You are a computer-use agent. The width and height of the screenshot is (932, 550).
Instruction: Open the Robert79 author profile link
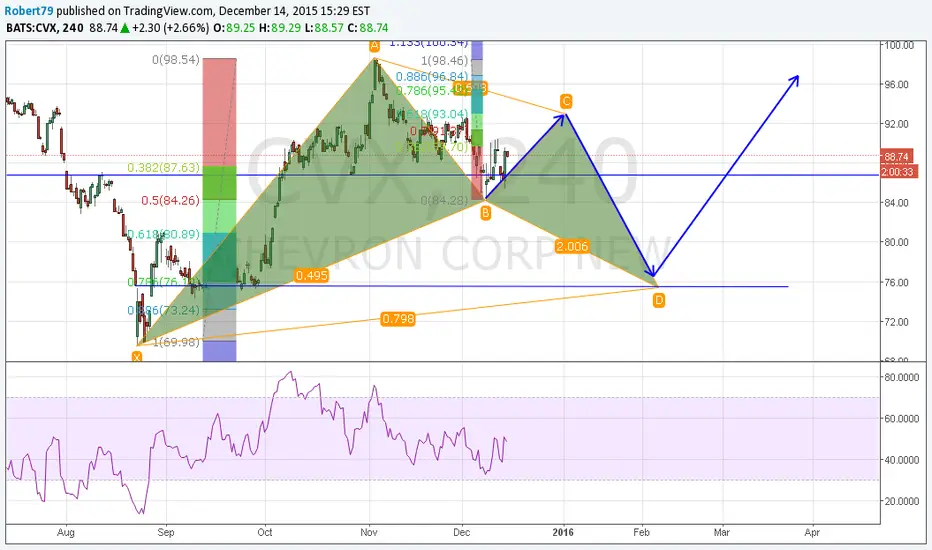29,11
